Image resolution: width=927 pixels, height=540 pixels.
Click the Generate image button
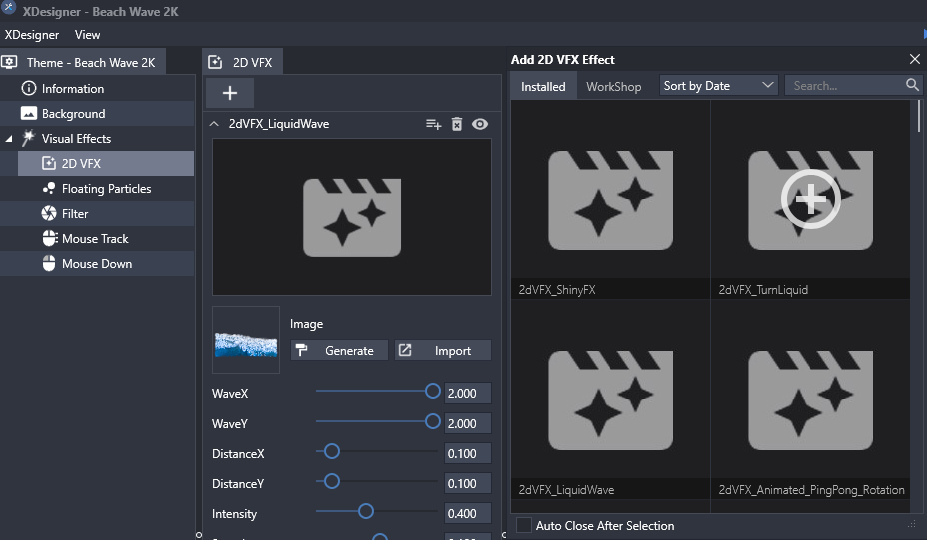(x=339, y=351)
